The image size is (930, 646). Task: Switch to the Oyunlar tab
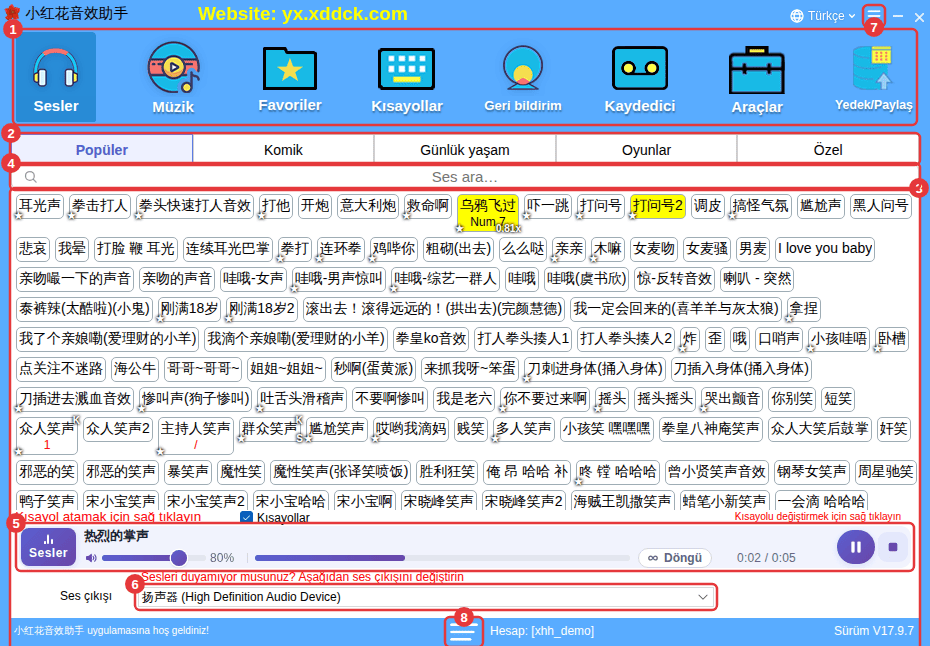coord(646,150)
